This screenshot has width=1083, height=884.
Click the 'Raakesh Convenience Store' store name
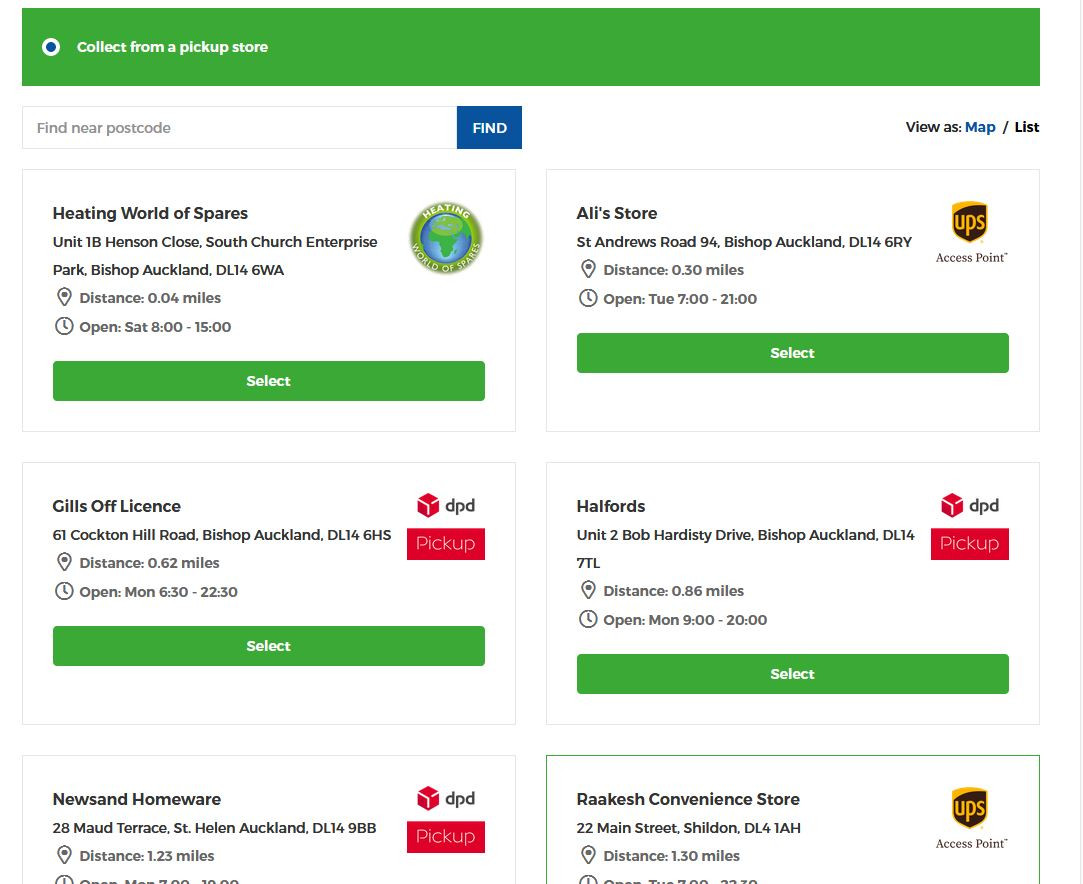pyautogui.click(x=688, y=799)
